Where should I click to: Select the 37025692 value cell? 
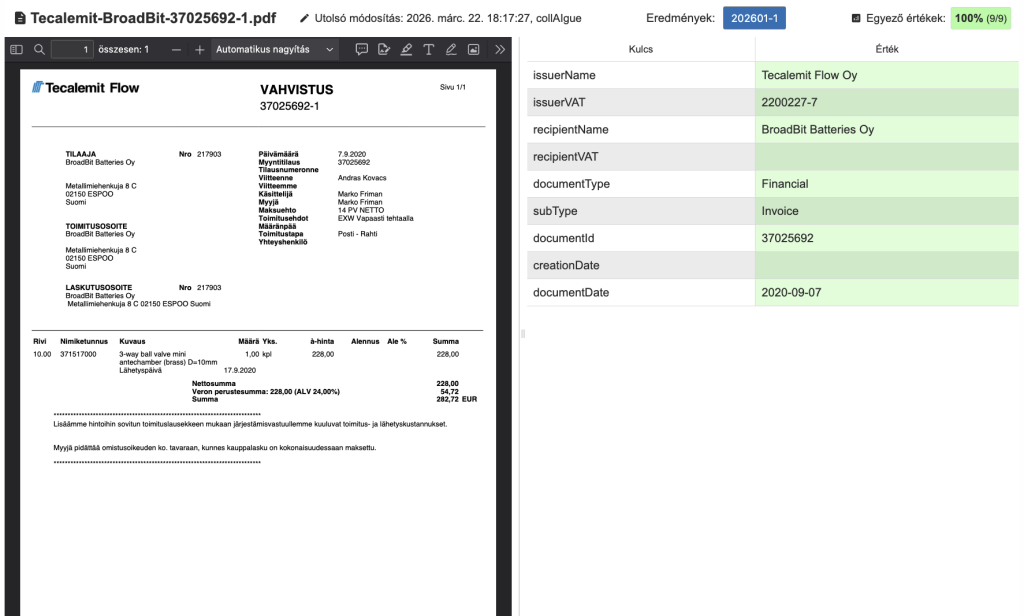coord(887,238)
